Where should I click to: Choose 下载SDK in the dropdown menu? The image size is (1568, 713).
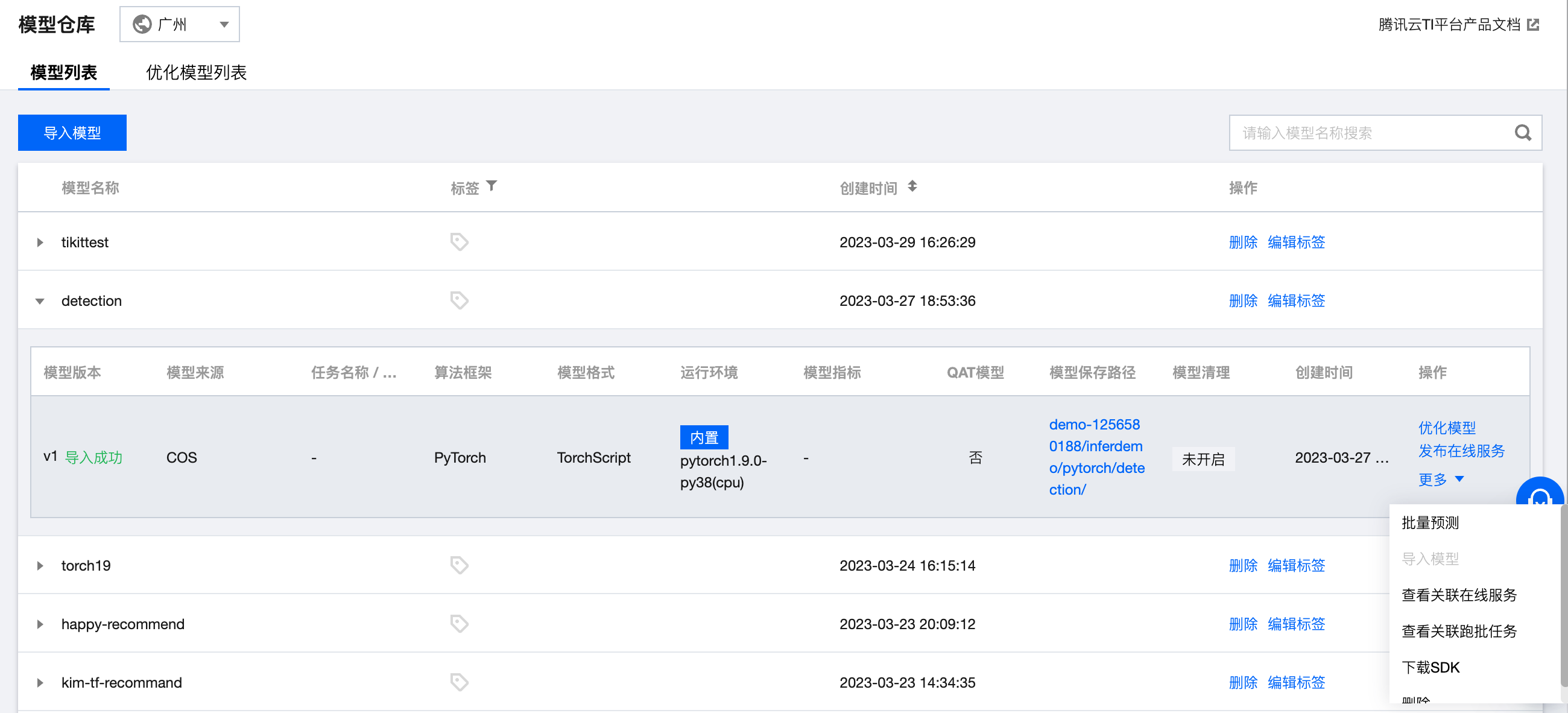pyautogui.click(x=1430, y=667)
